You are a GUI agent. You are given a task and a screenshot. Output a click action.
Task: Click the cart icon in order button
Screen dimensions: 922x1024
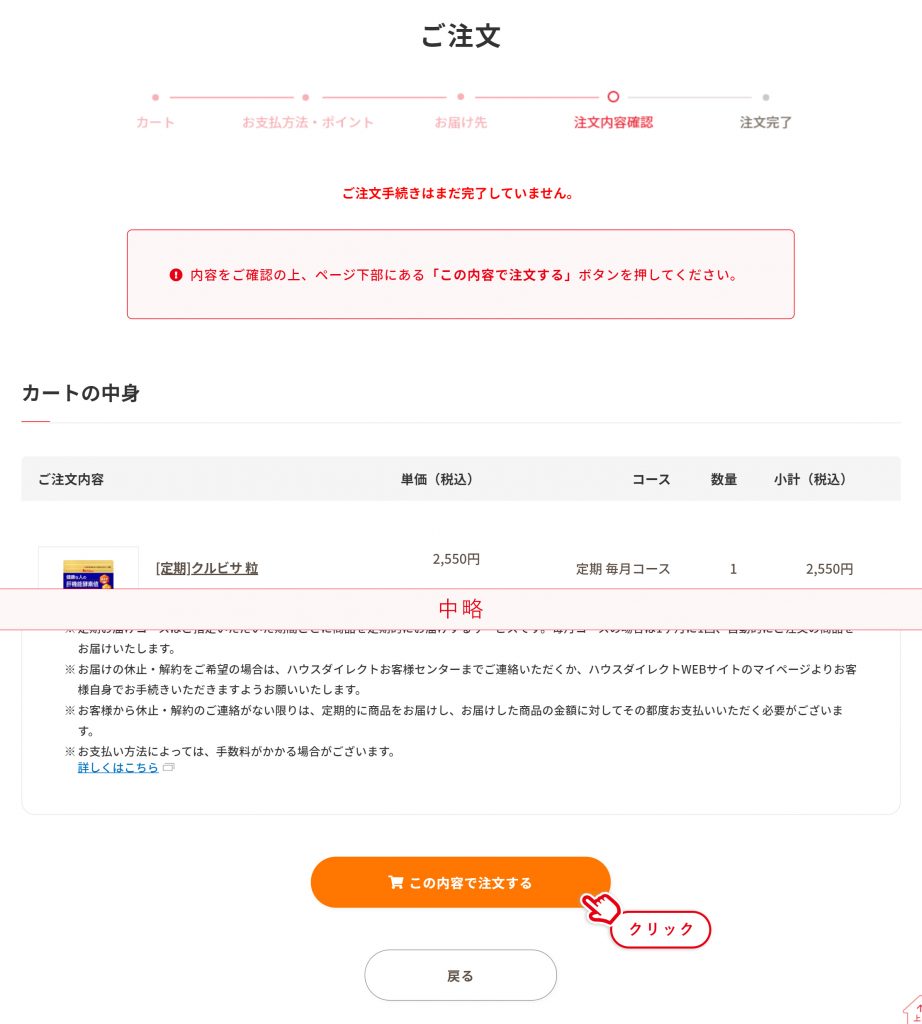pos(395,882)
